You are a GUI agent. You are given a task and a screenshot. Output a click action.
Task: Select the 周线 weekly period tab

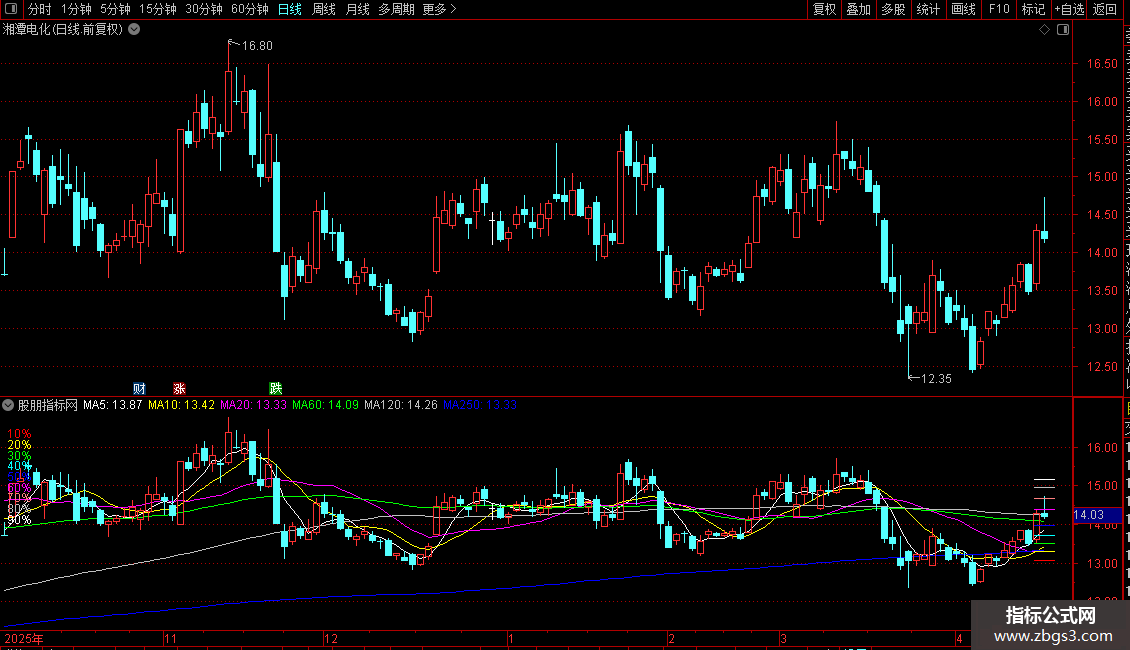click(324, 9)
